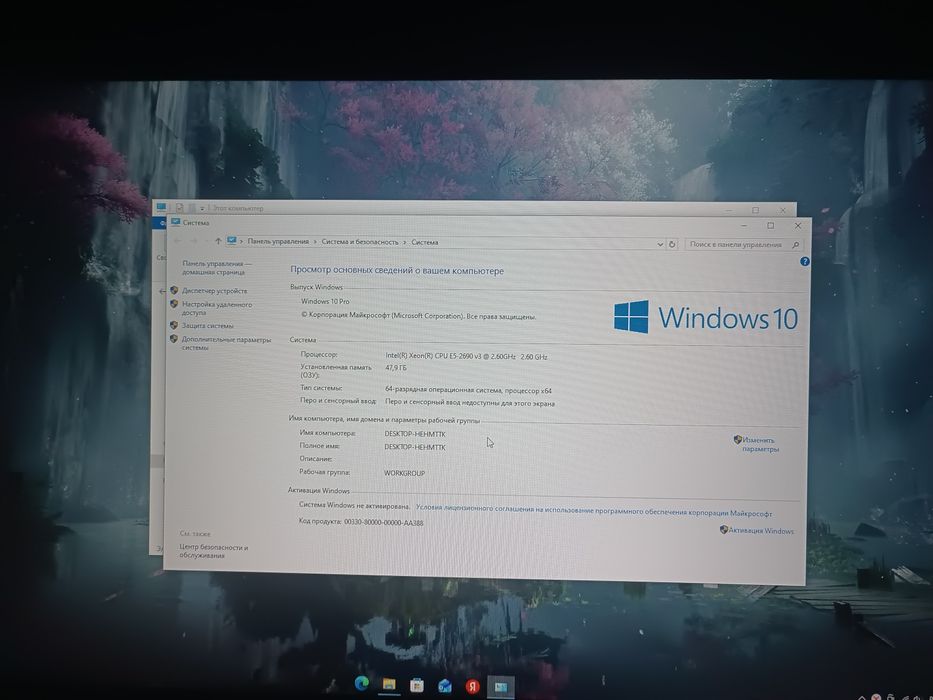
Task: Open Дополнительные параметры системы
Action: tap(226, 343)
